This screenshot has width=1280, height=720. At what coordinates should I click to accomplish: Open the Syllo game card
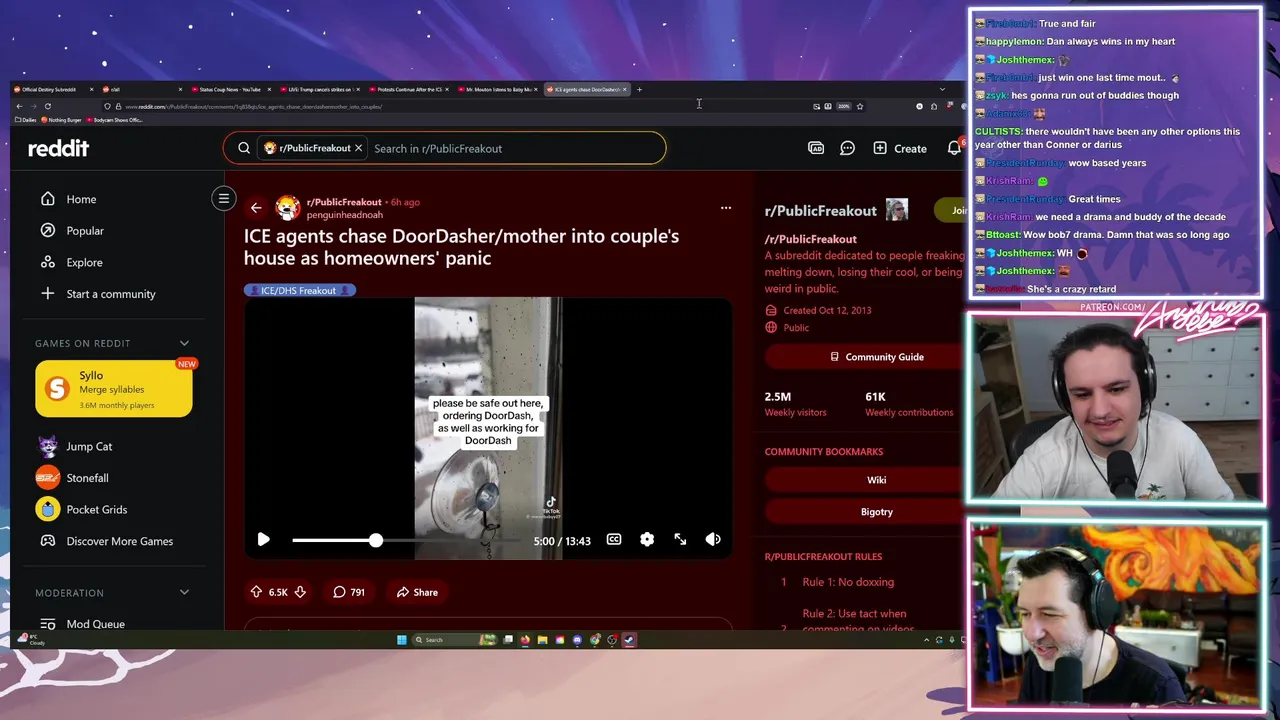(x=114, y=388)
